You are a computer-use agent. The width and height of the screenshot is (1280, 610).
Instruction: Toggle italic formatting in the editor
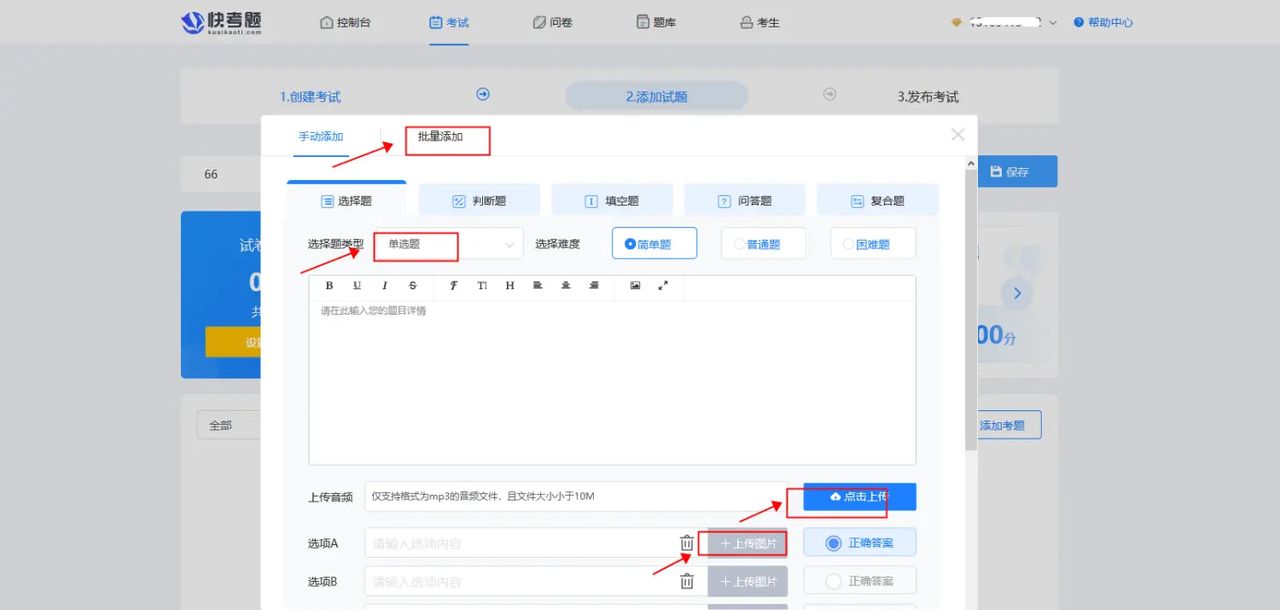click(x=385, y=285)
